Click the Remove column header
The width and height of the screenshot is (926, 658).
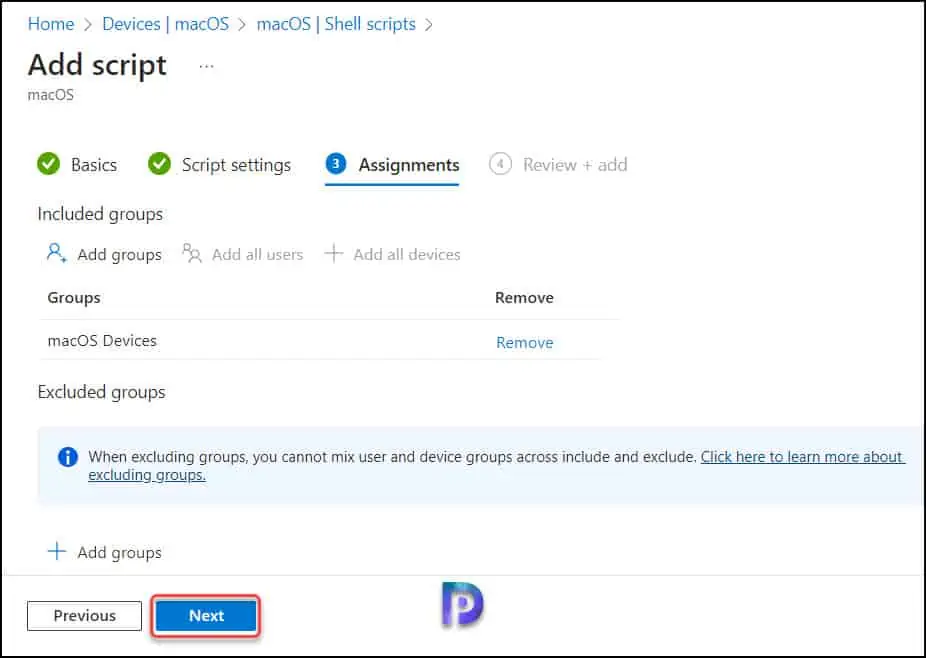(x=524, y=298)
